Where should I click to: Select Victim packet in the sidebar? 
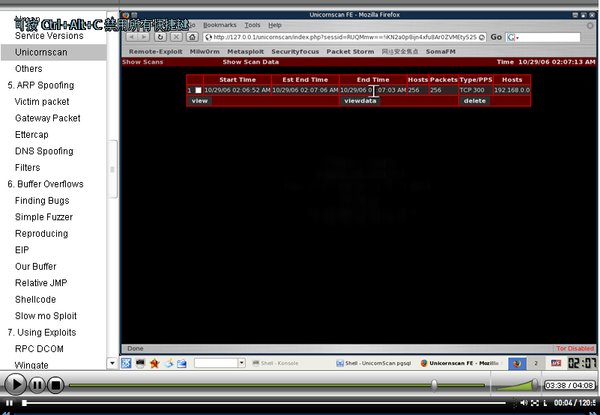42,102
